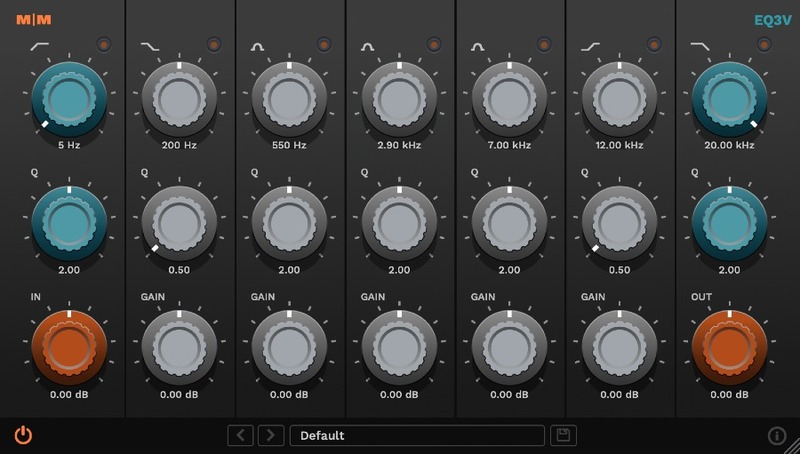Click the 200 Hz frequency knob
This screenshot has height=454, width=800.
tap(179, 99)
